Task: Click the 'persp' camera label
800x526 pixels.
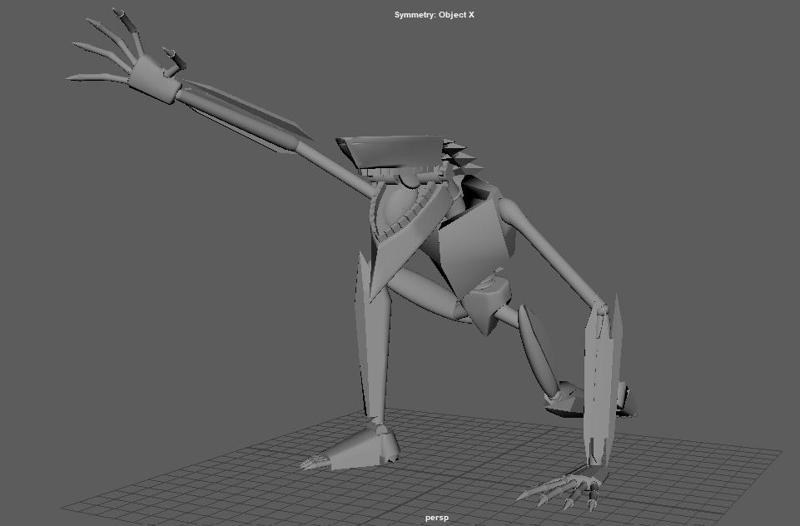Action: pos(437,517)
